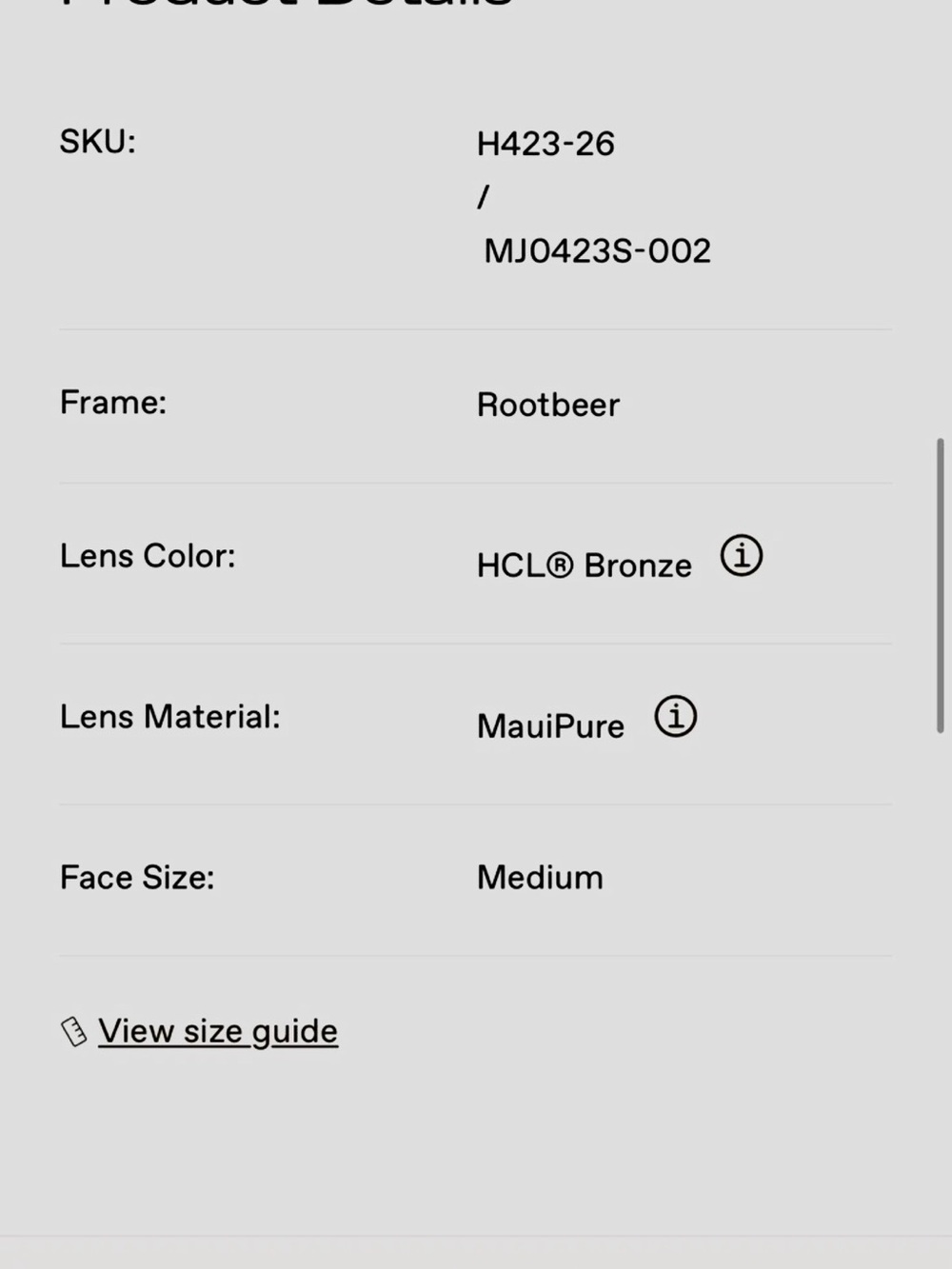Image resolution: width=952 pixels, height=1269 pixels.
Task: Click the MauiPure lens material text
Action: [550, 726]
